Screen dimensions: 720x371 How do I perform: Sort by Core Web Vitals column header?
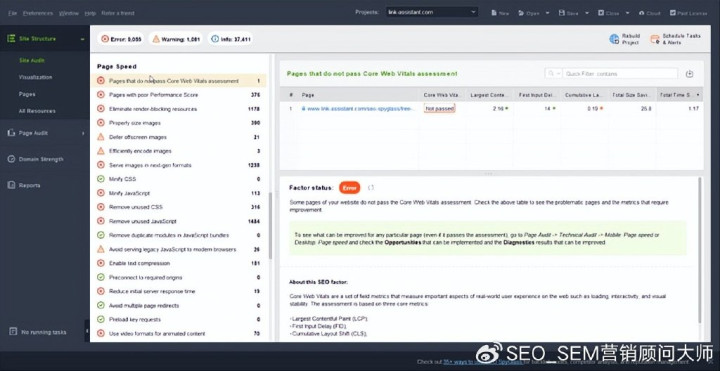click(x=442, y=95)
